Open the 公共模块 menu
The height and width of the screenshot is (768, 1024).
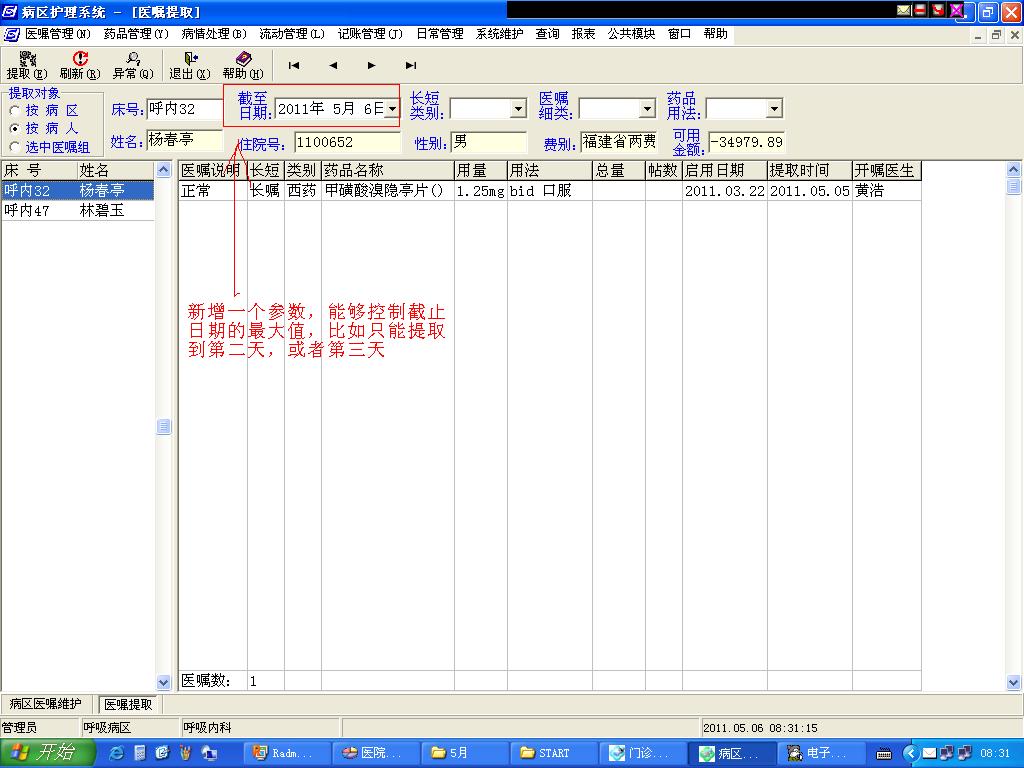click(631, 34)
